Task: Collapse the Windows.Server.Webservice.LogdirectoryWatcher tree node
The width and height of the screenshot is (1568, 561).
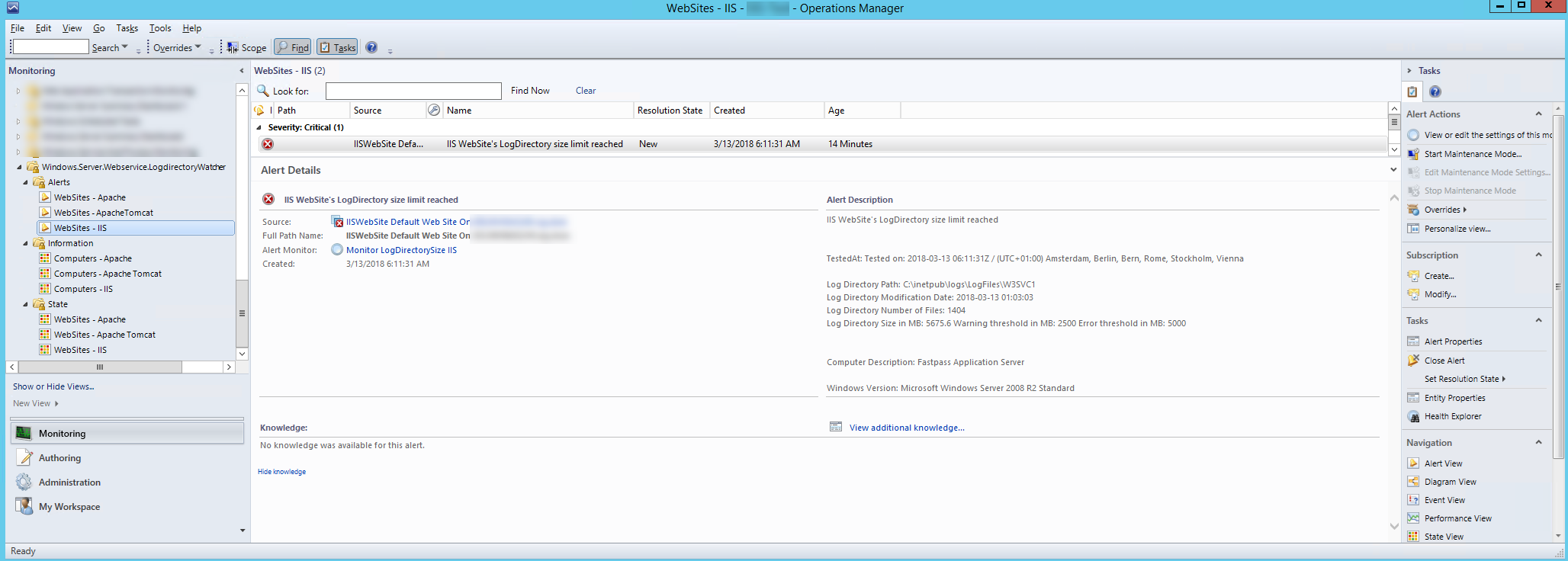Action: 19,167
